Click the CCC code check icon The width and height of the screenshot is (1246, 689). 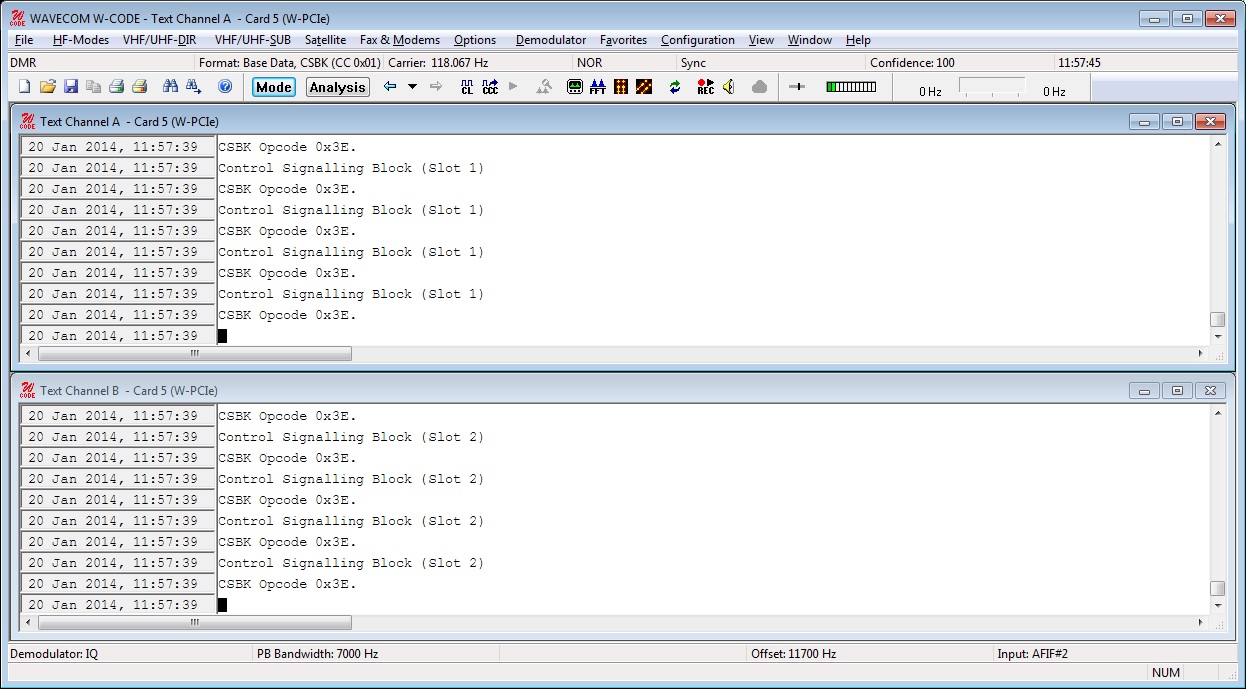tap(490, 87)
